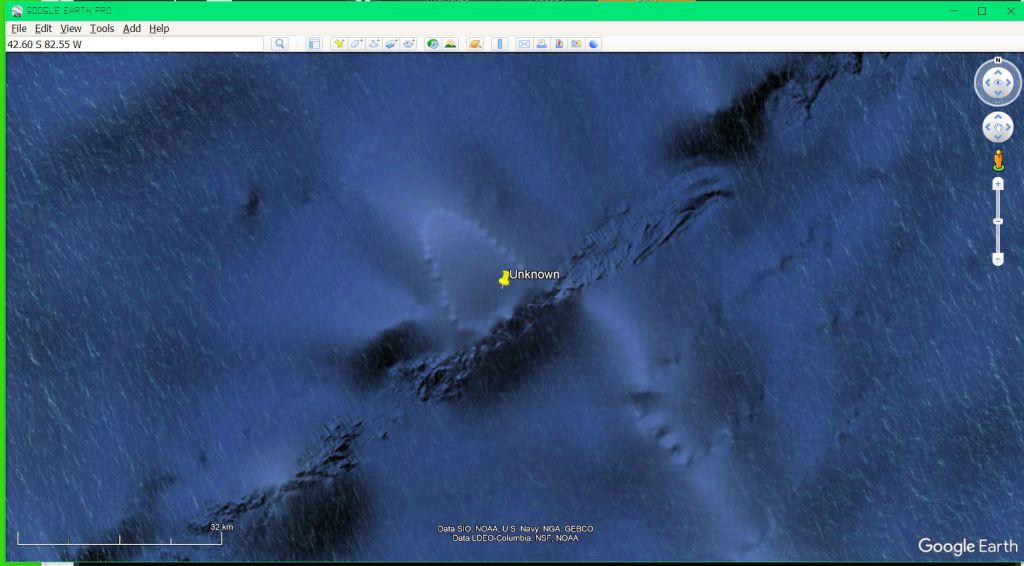1024x566 pixels.
Task: Click the Email envelope icon
Action: click(523, 44)
